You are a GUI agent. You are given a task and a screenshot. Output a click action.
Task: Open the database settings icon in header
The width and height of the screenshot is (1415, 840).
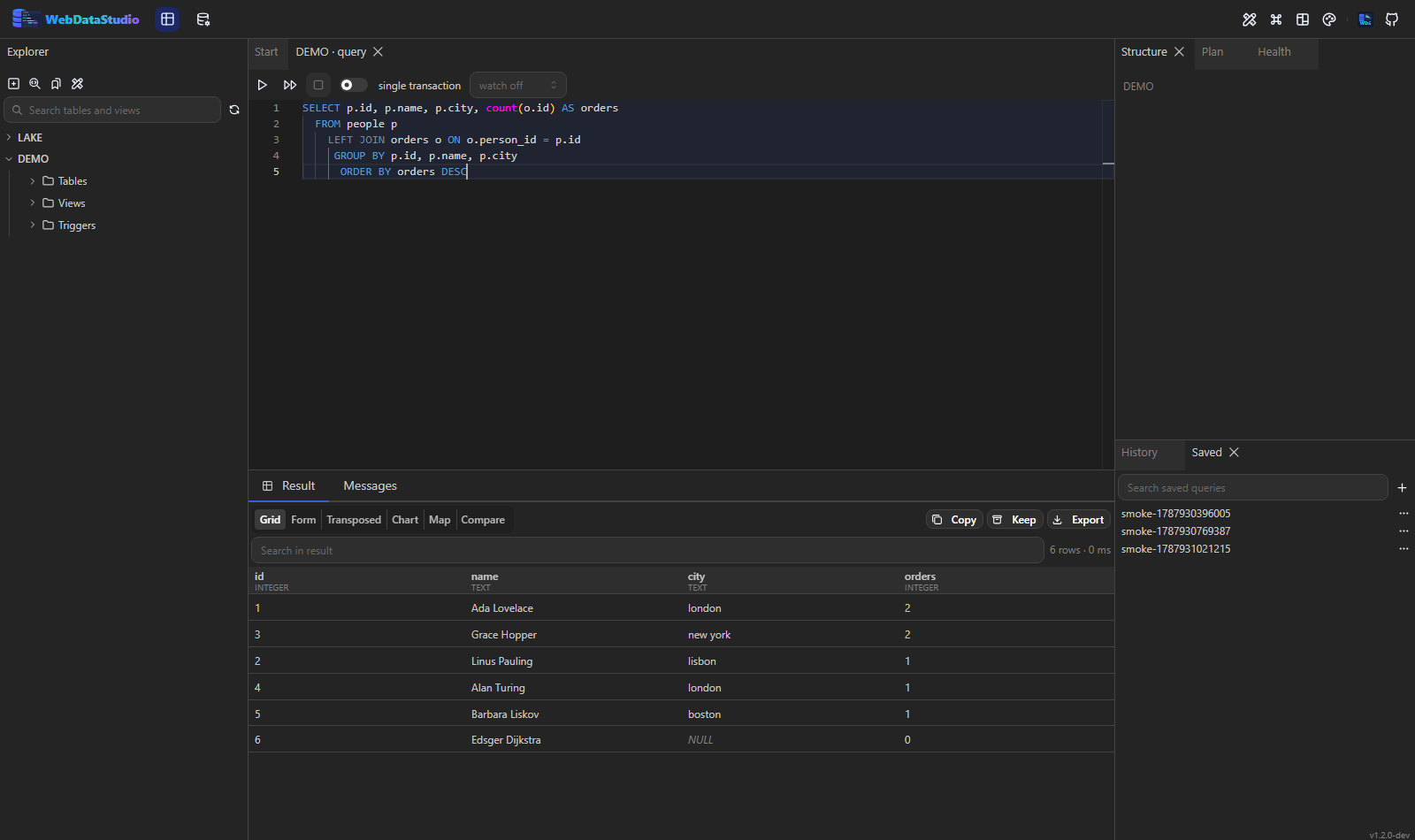tap(203, 19)
